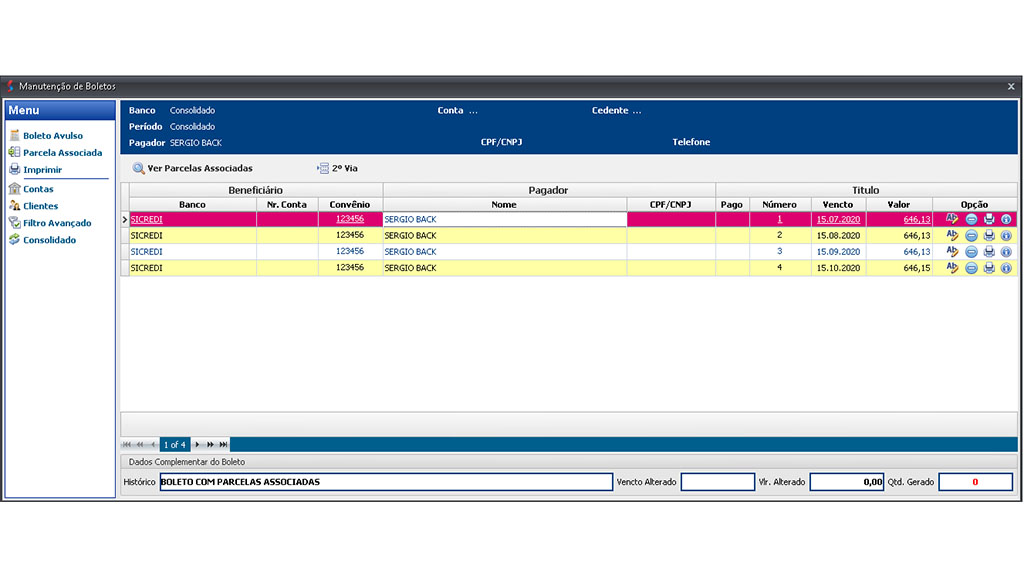Select the due date 15.07.2020 cell
The image size is (1024, 576).
pos(839,219)
